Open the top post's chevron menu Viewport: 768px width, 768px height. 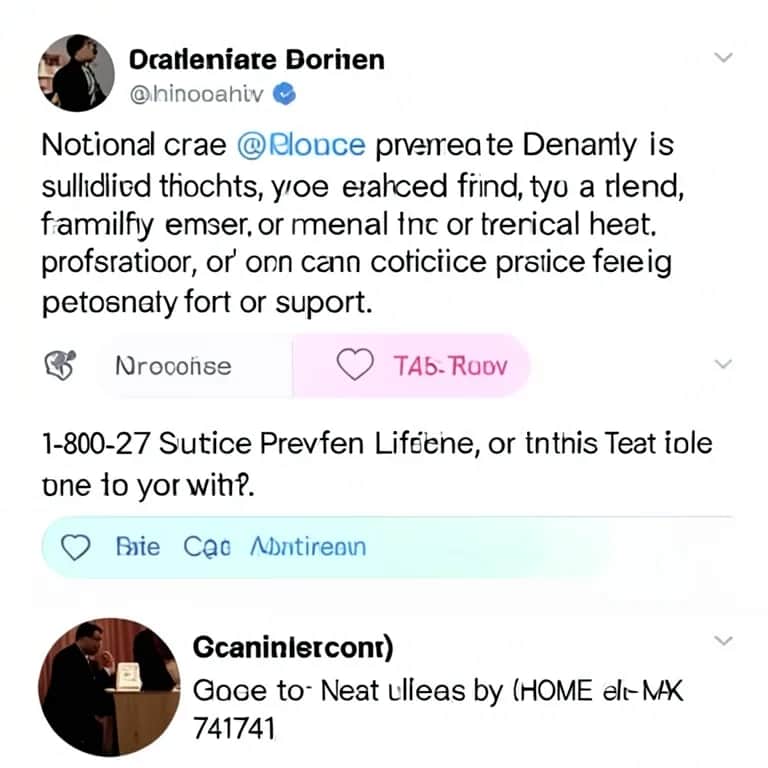pyautogui.click(x=723, y=58)
